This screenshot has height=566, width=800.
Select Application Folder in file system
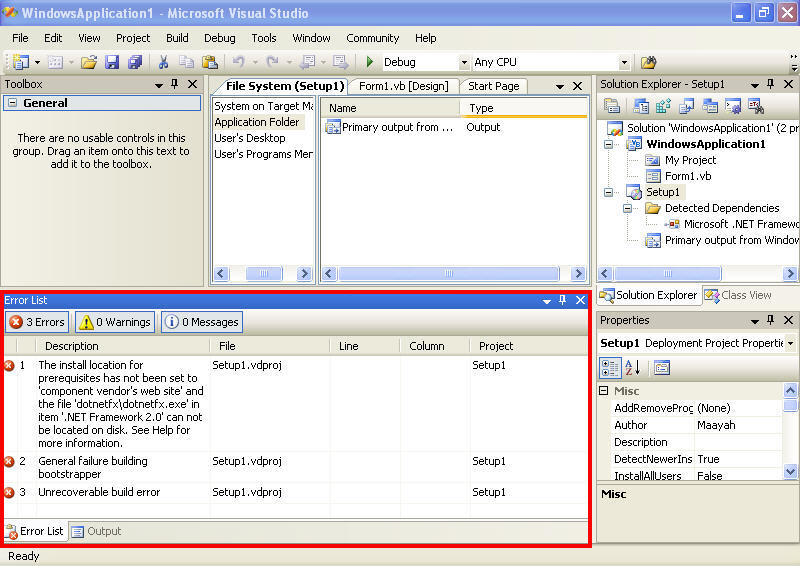coord(257,122)
